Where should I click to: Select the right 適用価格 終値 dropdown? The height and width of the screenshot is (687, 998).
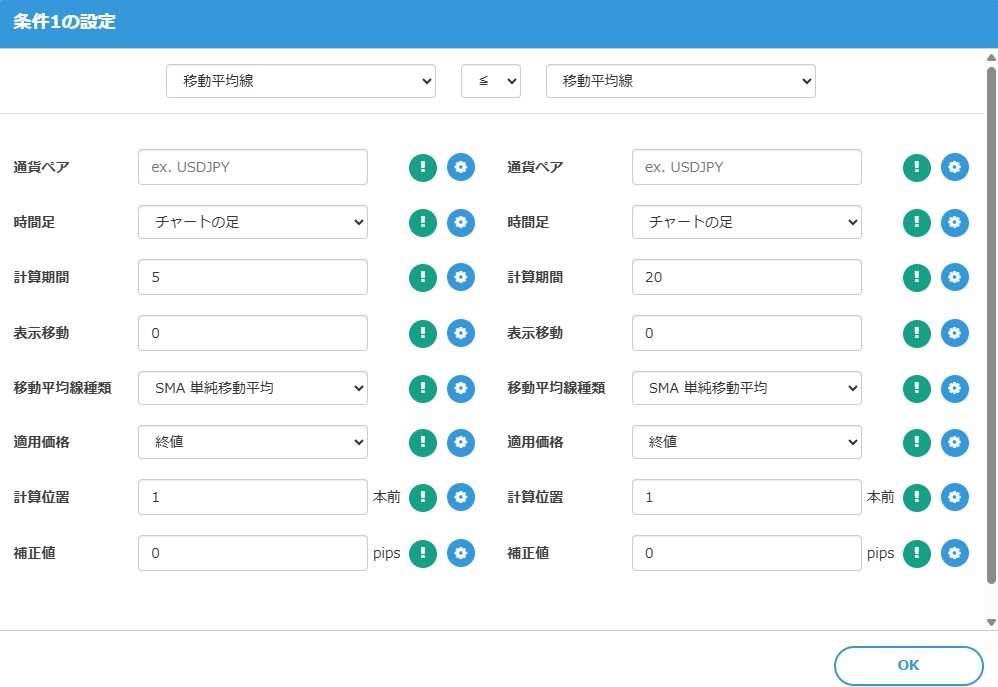click(x=746, y=442)
